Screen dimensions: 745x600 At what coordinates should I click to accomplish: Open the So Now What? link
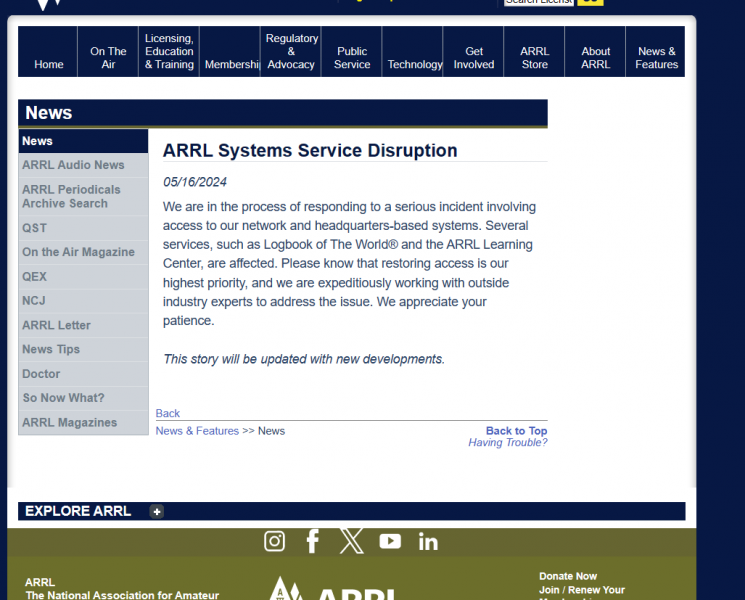pyautogui.click(x=83, y=398)
